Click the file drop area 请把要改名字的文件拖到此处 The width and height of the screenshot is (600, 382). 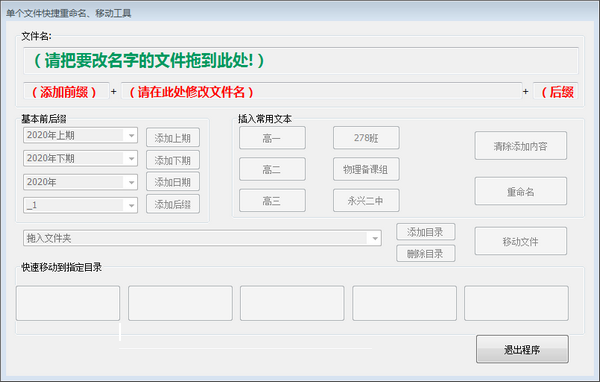click(x=301, y=60)
